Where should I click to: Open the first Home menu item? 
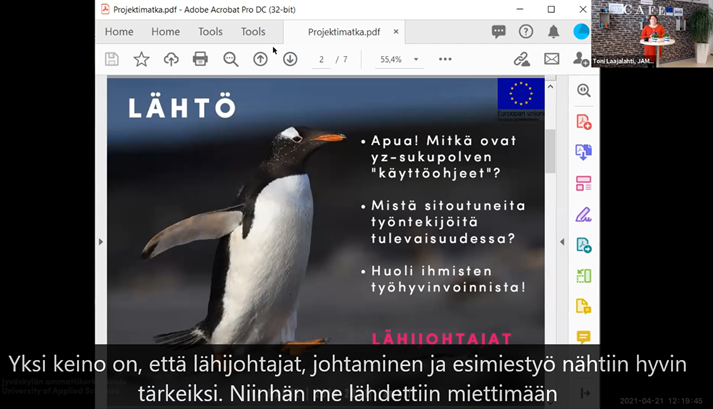(x=119, y=31)
